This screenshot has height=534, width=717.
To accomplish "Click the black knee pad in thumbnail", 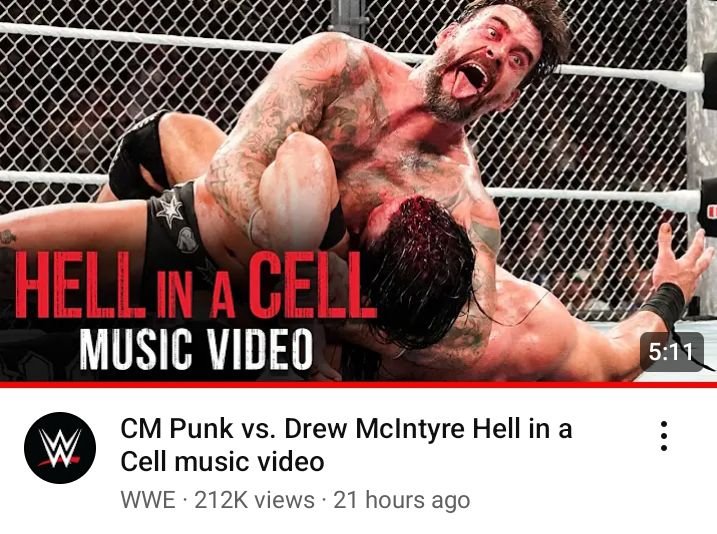I will click(x=136, y=155).
